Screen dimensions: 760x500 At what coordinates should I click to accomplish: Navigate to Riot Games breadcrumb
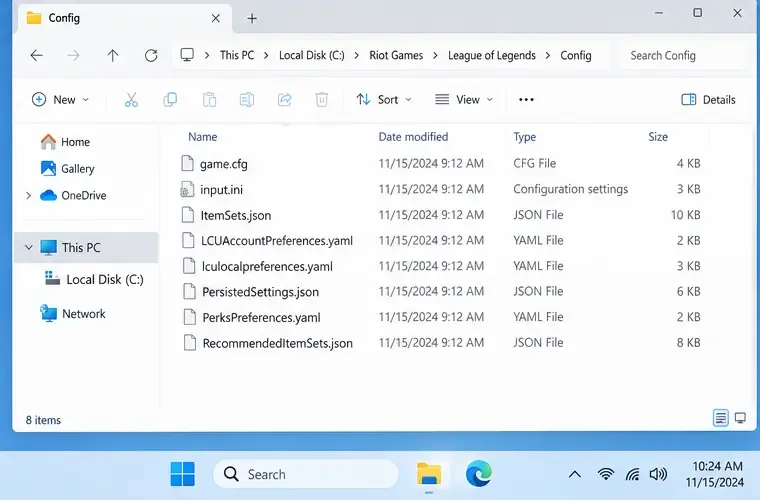pyautogui.click(x=396, y=55)
